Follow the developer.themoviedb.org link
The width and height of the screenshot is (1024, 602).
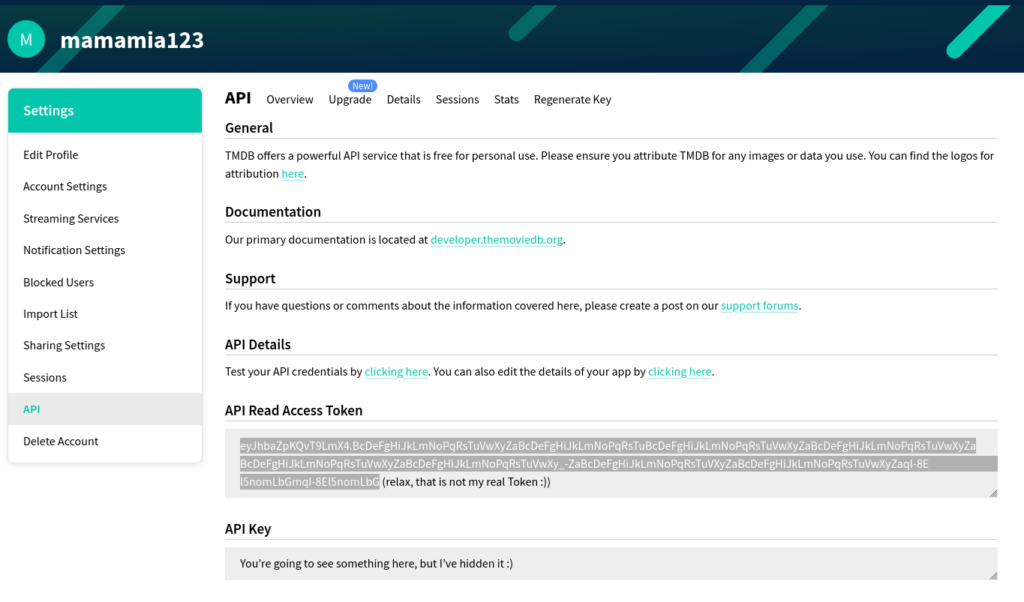(x=496, y=240)
